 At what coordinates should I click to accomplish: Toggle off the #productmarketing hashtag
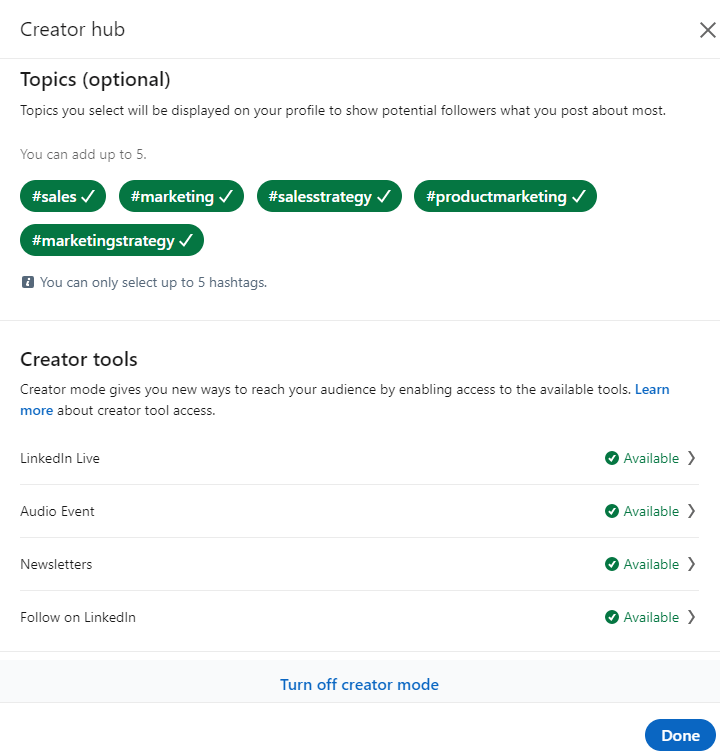point(505,197)
